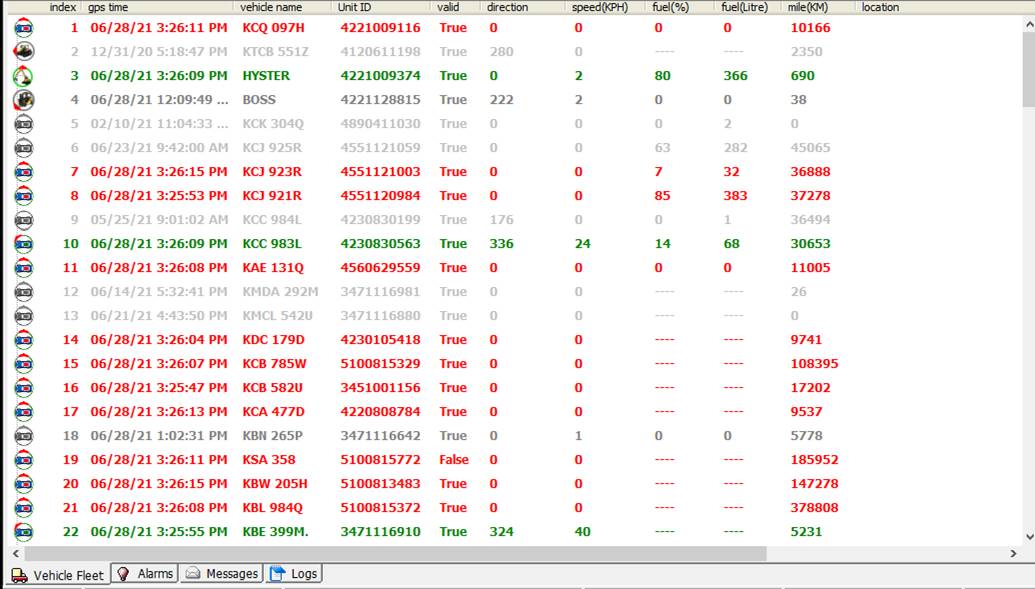The width and height of the screenshot is (1035, 589).
Task: Click the vehicle icon for KBE 399M.
Action: point(23,532)
